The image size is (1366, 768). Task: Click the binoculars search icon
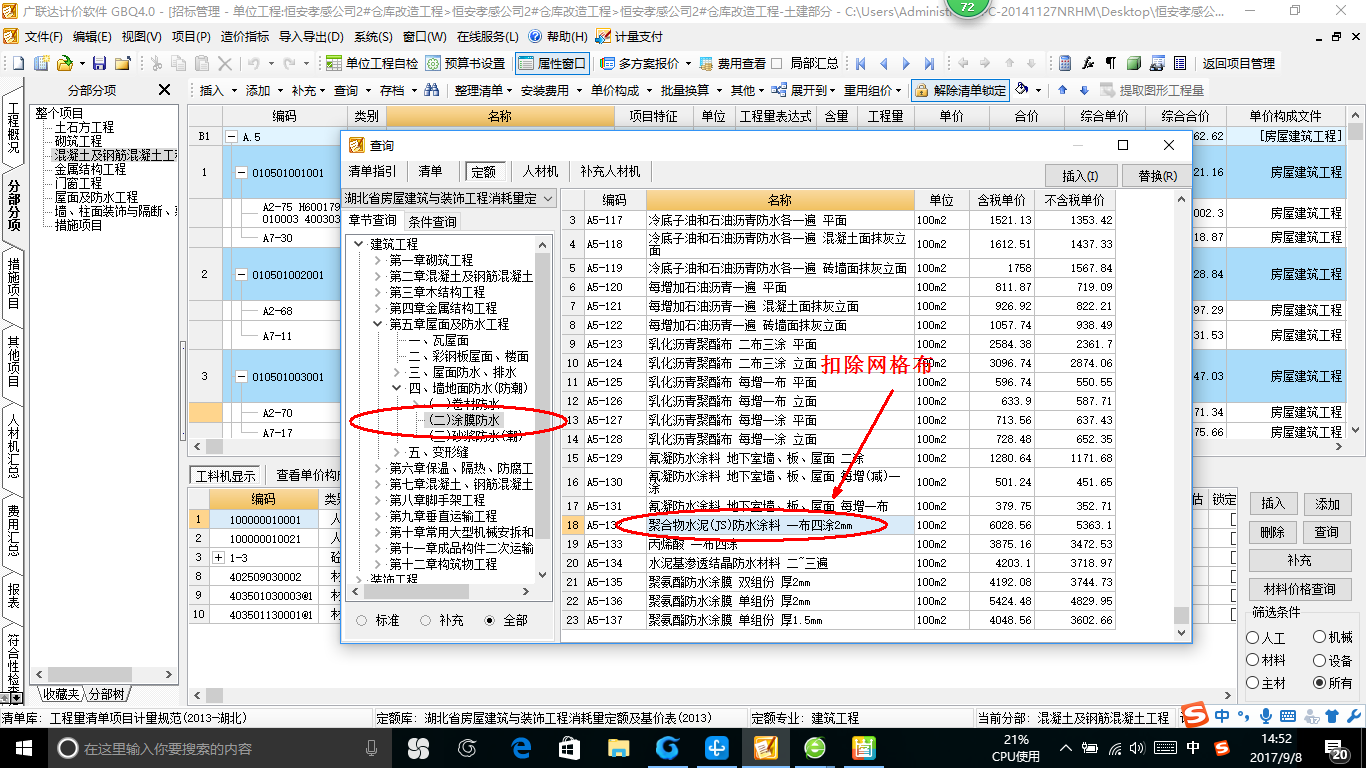coord(431,90)
